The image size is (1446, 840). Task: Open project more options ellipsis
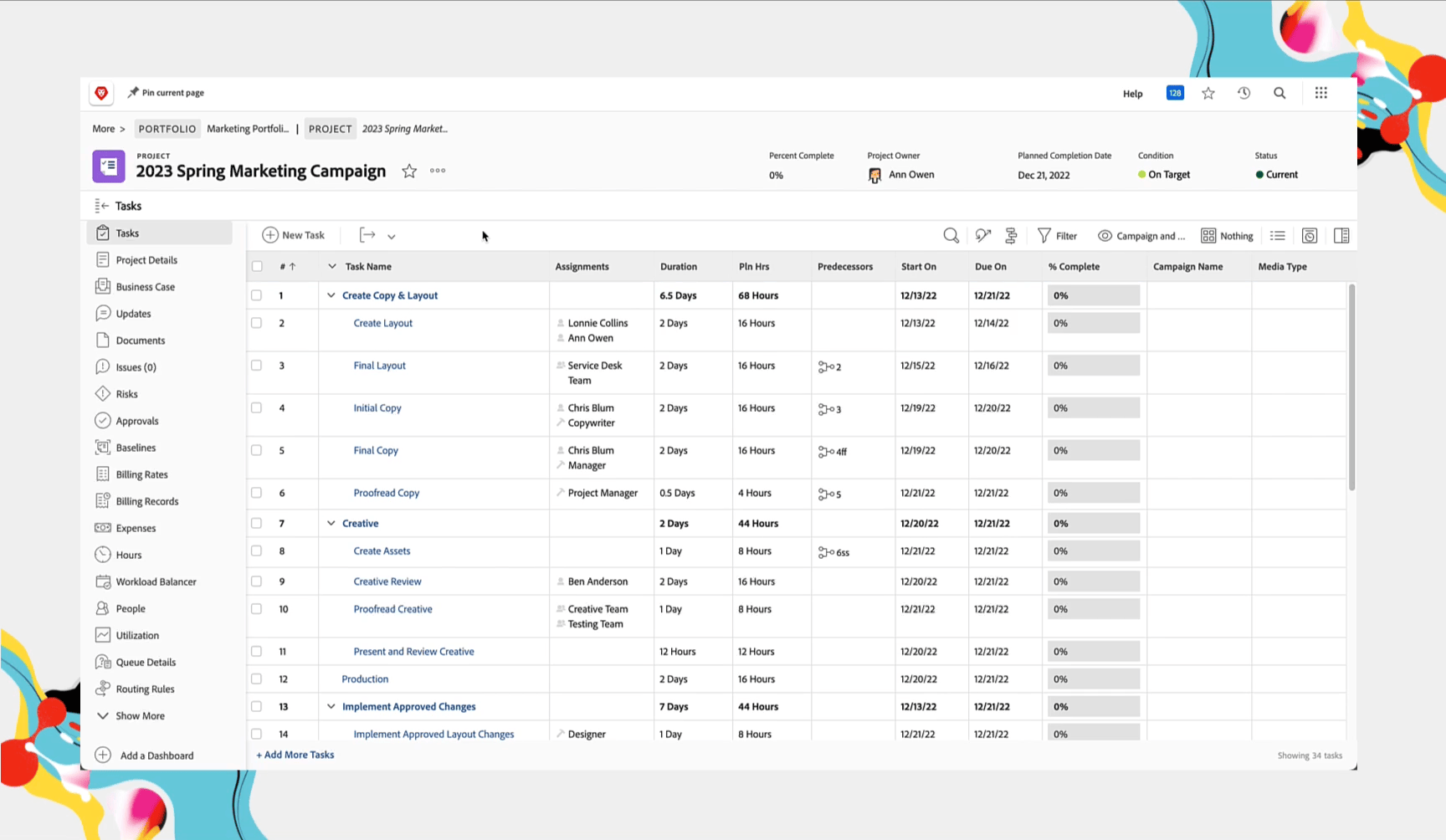coord(438,171)
